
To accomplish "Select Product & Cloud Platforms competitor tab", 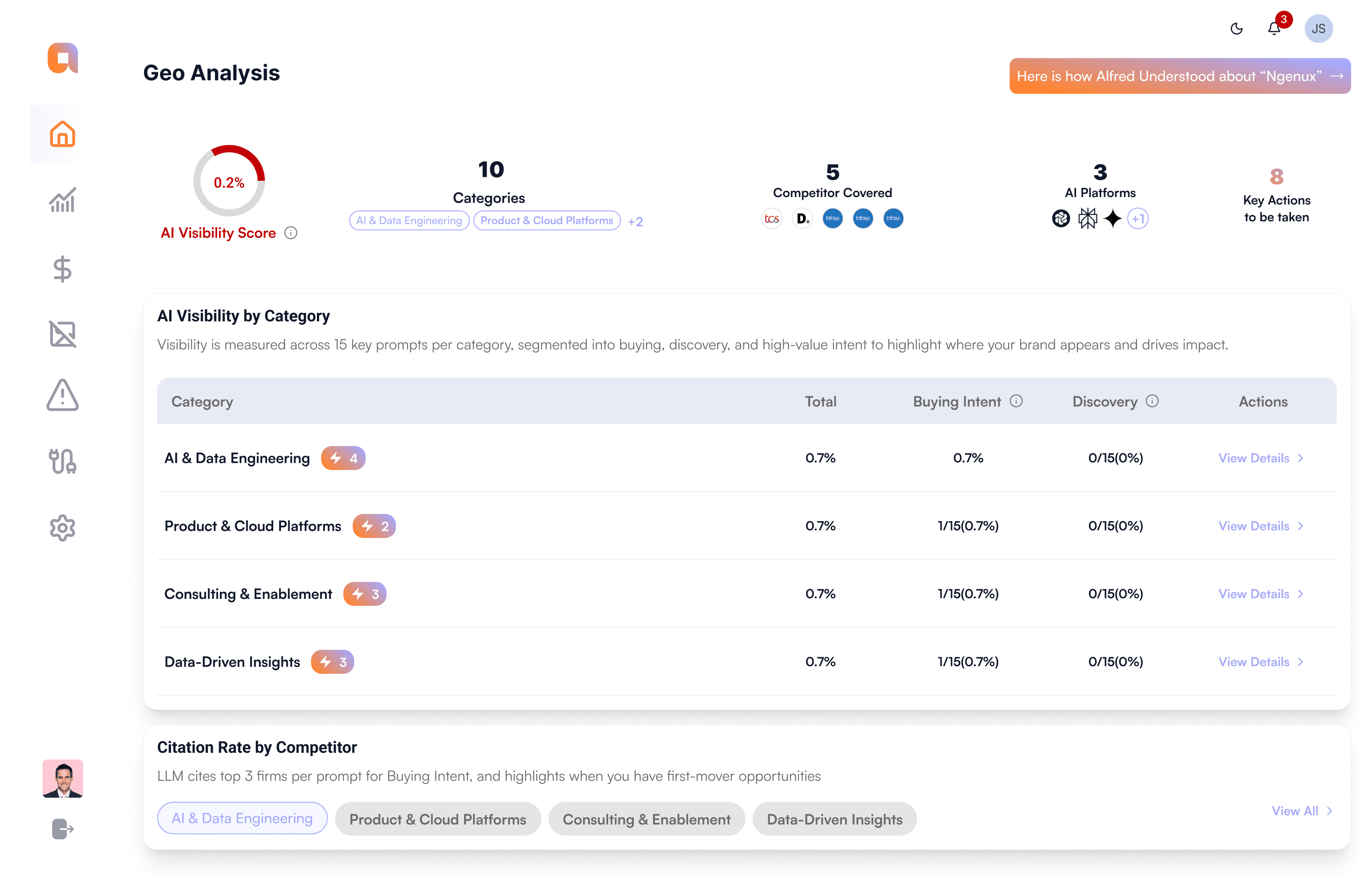I will click(437, 819).
